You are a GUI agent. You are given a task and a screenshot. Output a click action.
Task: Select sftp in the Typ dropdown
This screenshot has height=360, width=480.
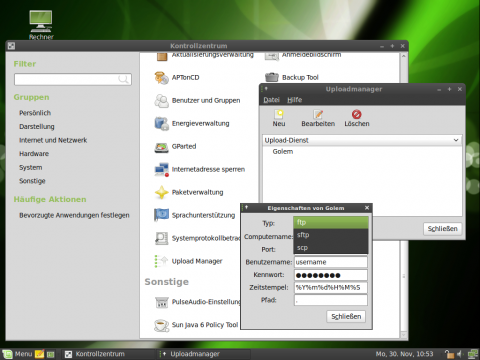[x=331, y=235]
